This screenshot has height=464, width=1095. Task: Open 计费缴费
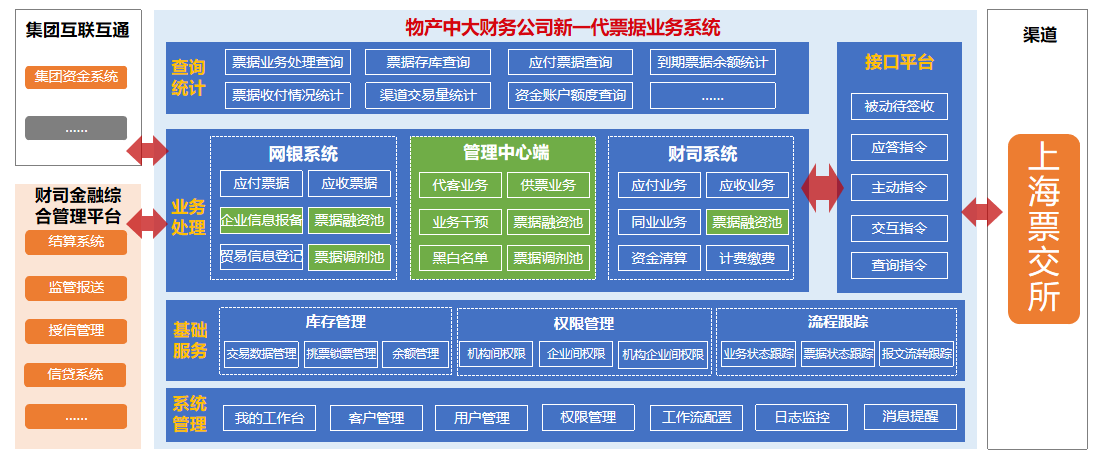(x=747, y=259)
